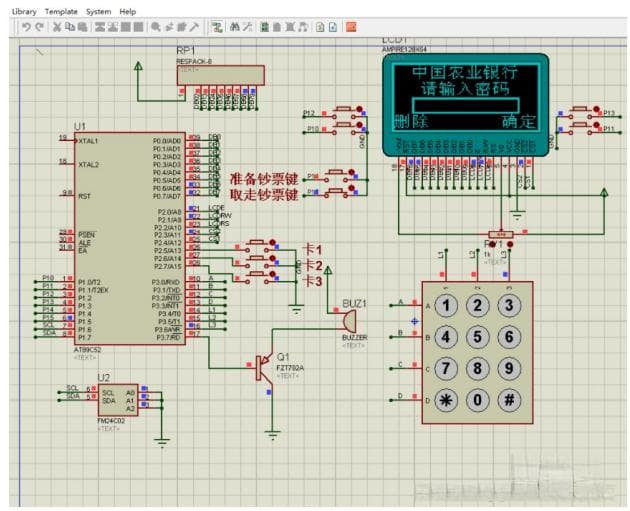Push the P11 push-button switch
The width and height of the screenshot is (630, 511).
(x=581, y=129)
